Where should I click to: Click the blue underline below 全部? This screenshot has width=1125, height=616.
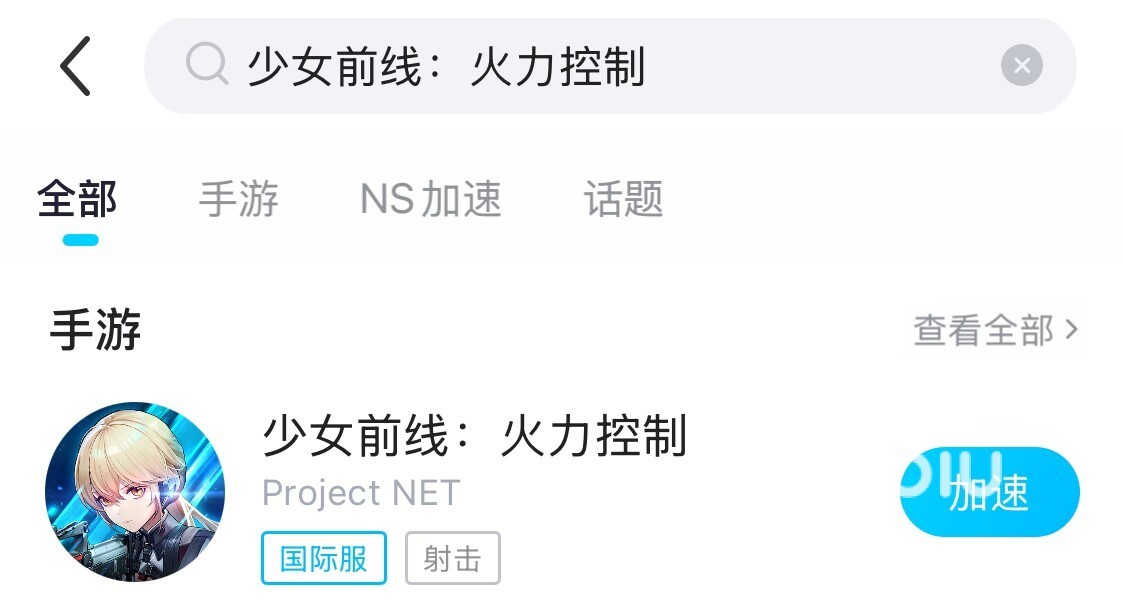point(80,240)
